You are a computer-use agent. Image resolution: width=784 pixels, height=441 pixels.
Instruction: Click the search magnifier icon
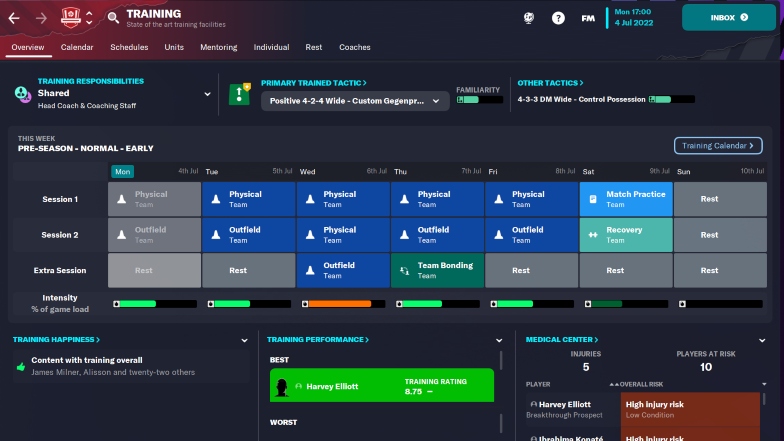click(x=113, y=17)
